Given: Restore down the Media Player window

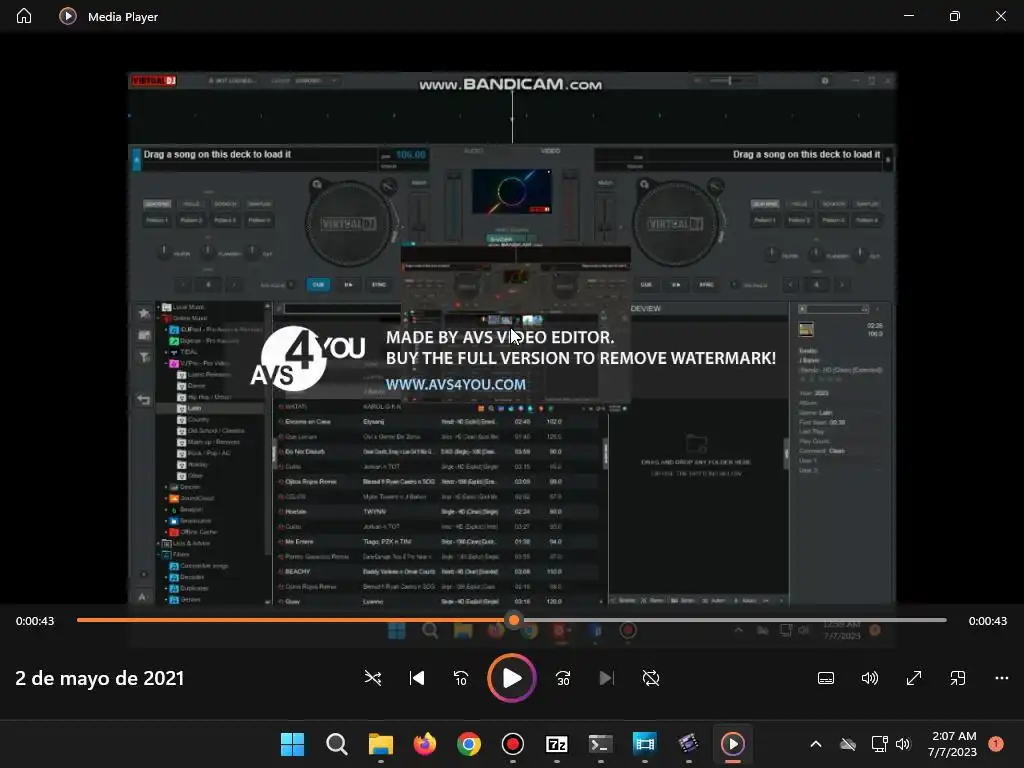Looking at the screenshot, I should point(955,16).
